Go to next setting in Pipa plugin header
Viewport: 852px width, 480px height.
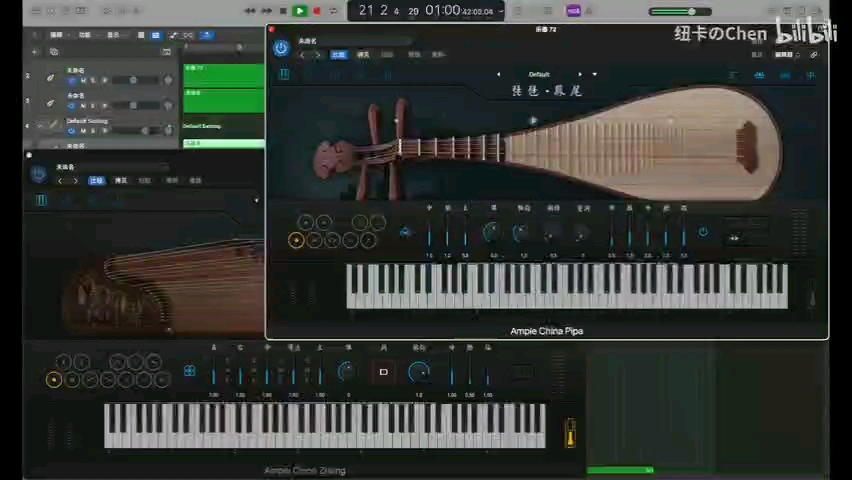pos(318,55)
